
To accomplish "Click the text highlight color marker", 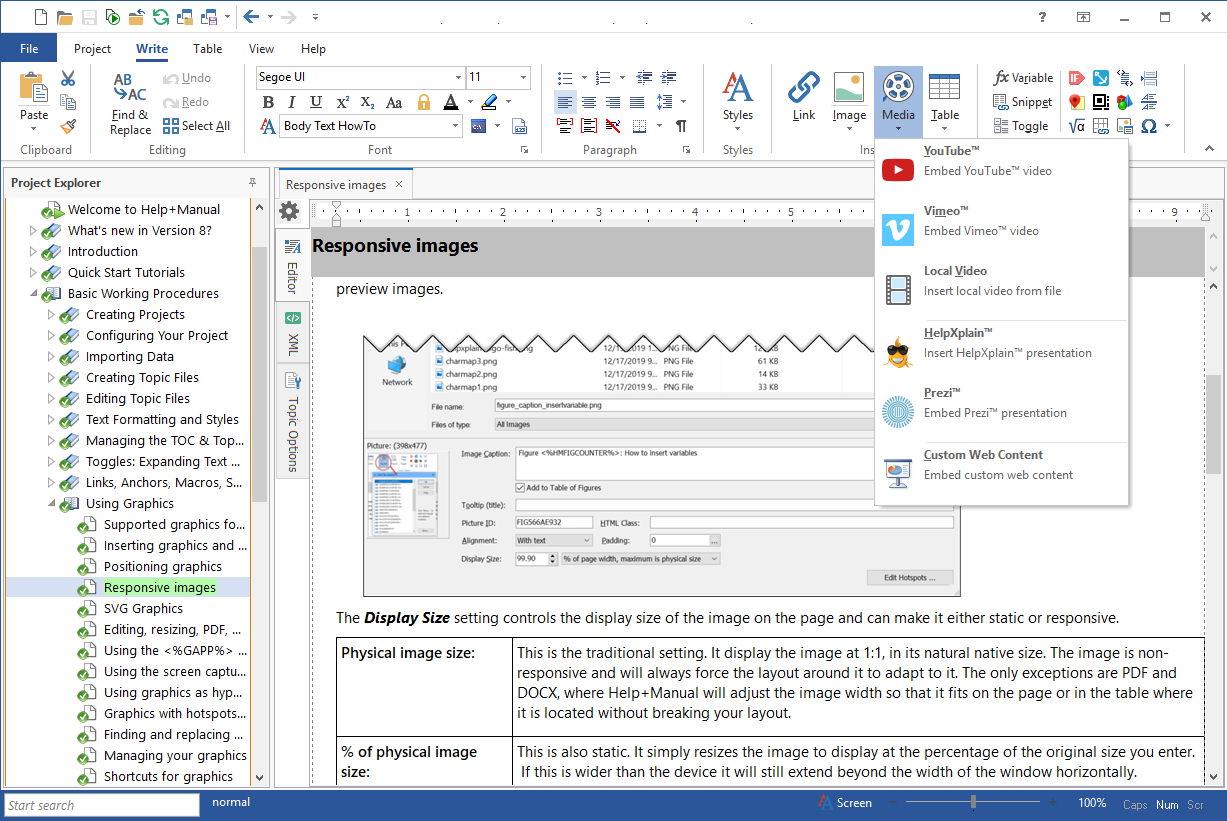I will tap(489, 102).
